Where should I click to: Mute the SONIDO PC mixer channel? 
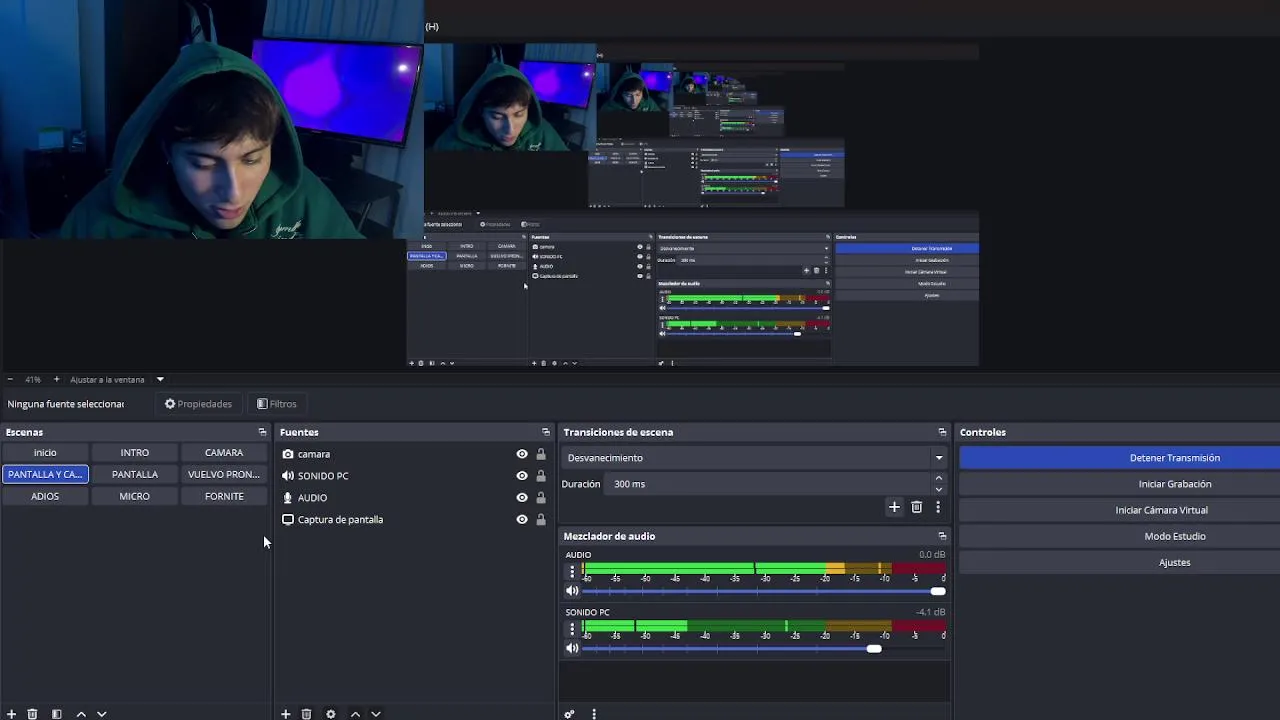(x=572, y=649)
